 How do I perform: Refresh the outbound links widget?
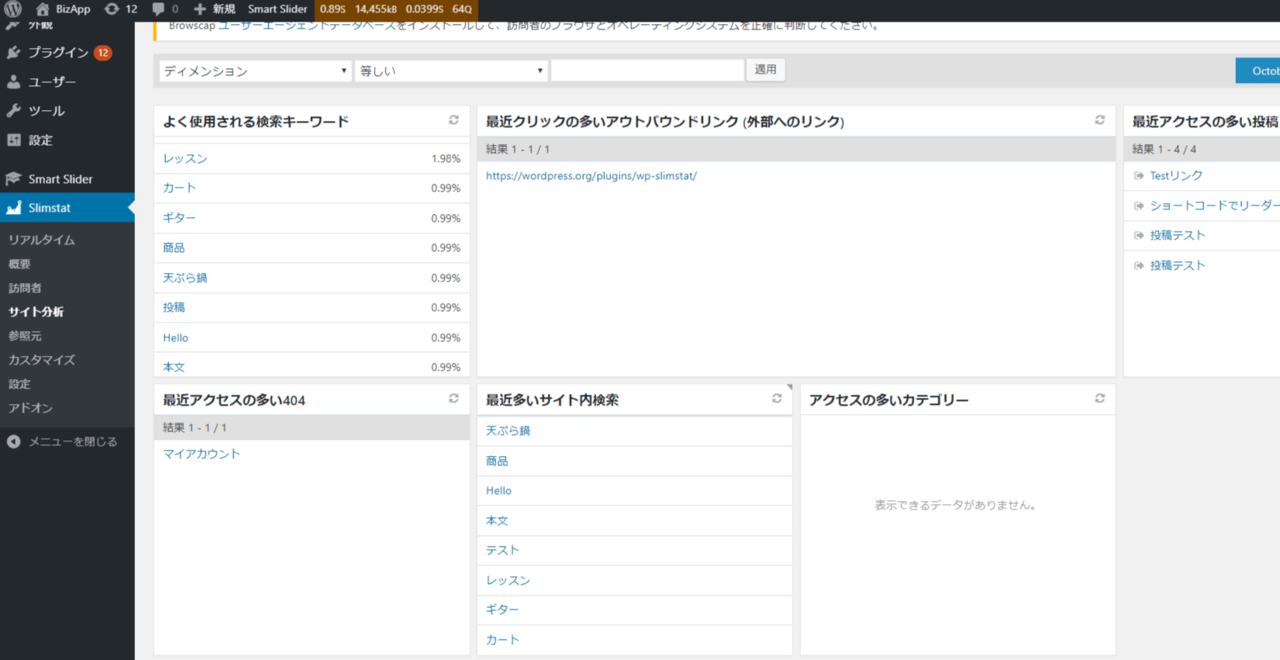pos(1099,120)
